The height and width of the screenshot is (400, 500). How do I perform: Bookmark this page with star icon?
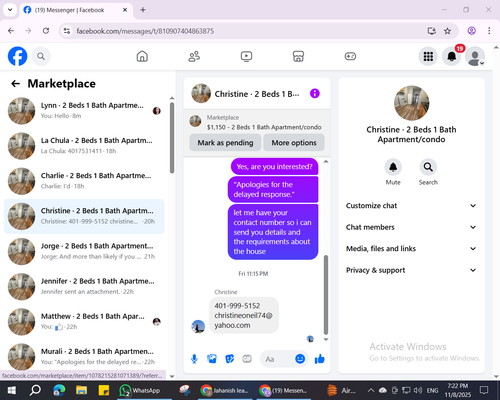point(447,31)
